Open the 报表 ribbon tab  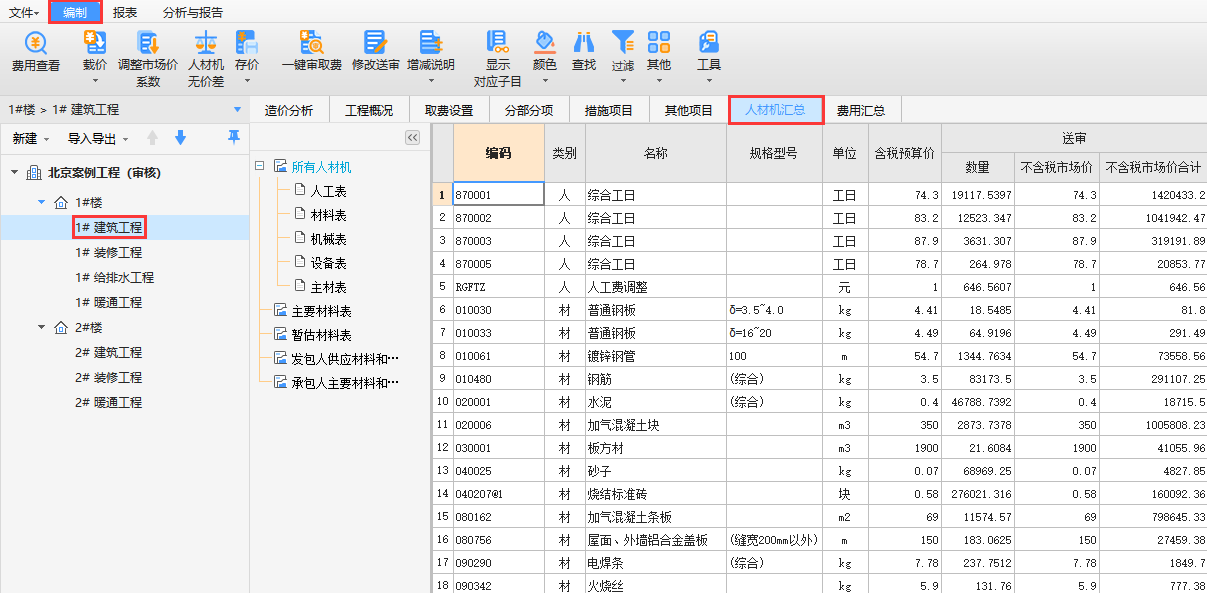pos(125,13)
